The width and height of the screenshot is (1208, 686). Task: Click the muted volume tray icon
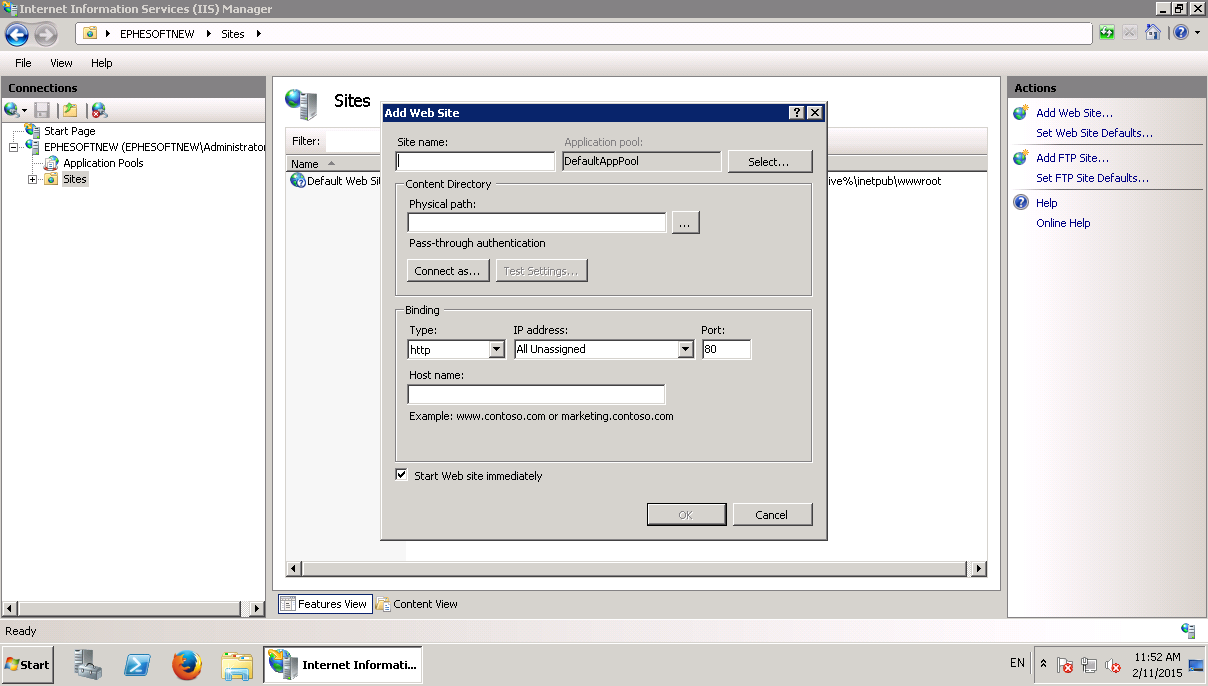(1112, 665)
